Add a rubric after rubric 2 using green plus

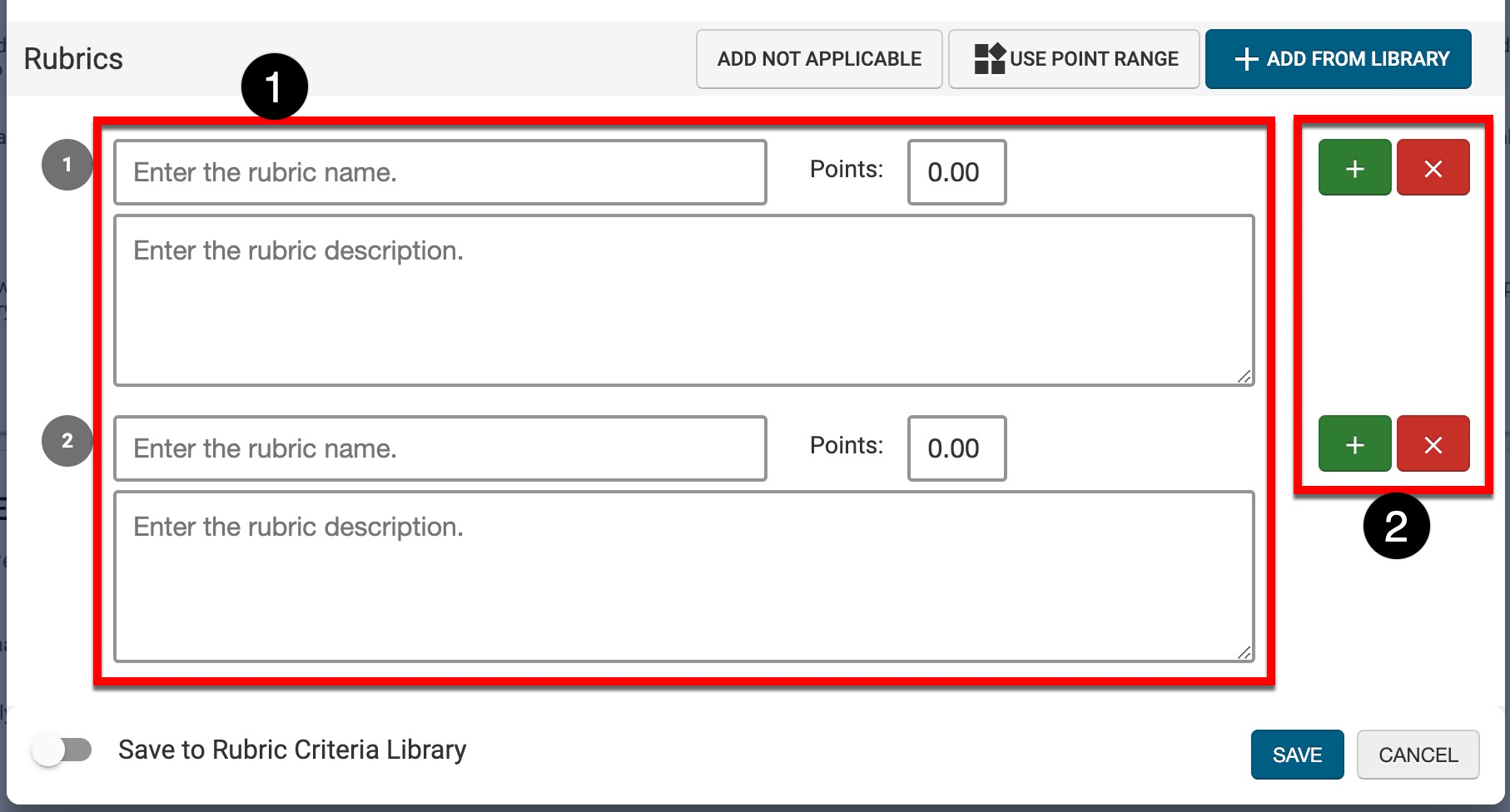pos(1354,444)
